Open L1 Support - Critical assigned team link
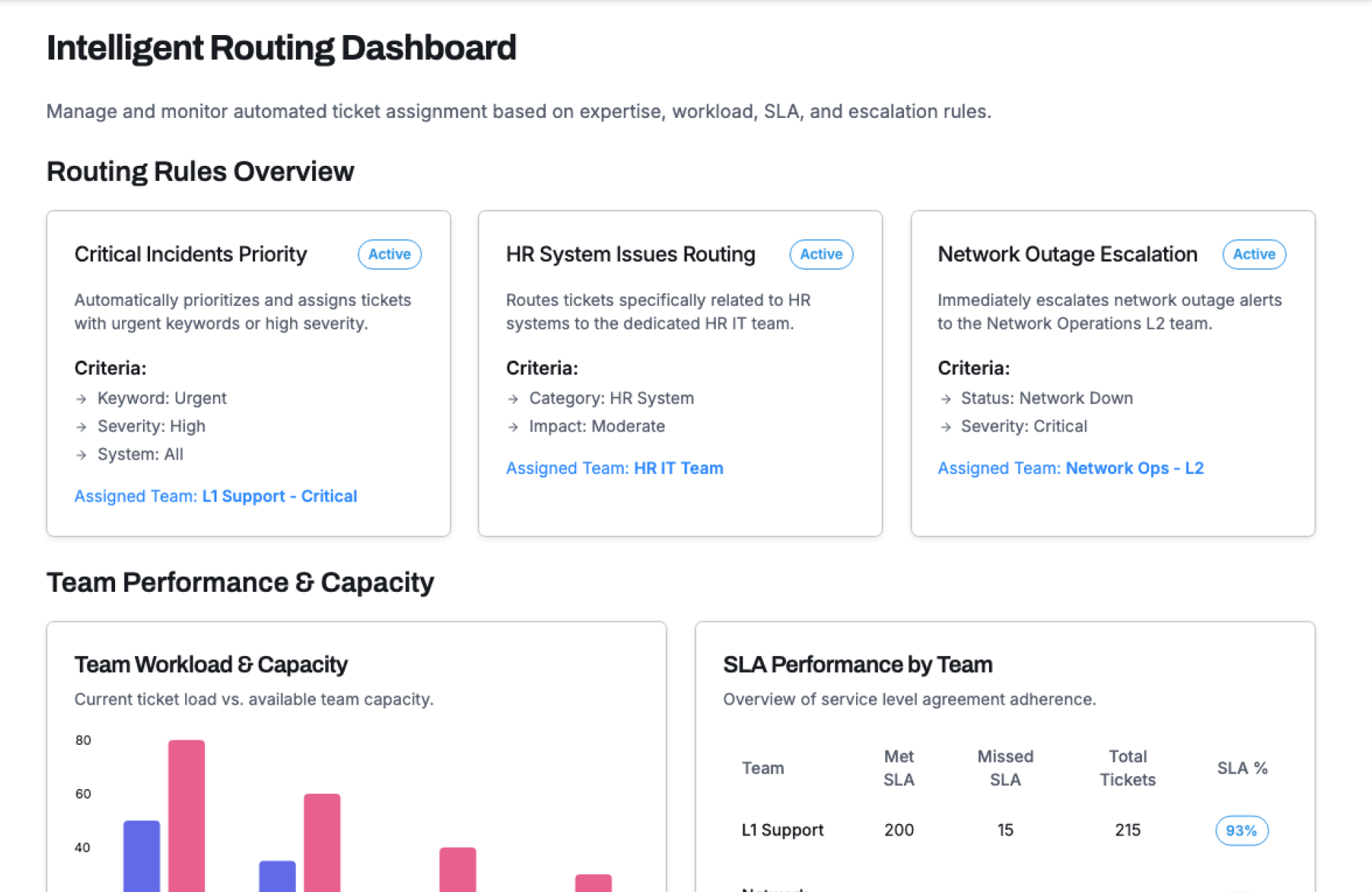1372x892 pixels. tap(279, 496)
